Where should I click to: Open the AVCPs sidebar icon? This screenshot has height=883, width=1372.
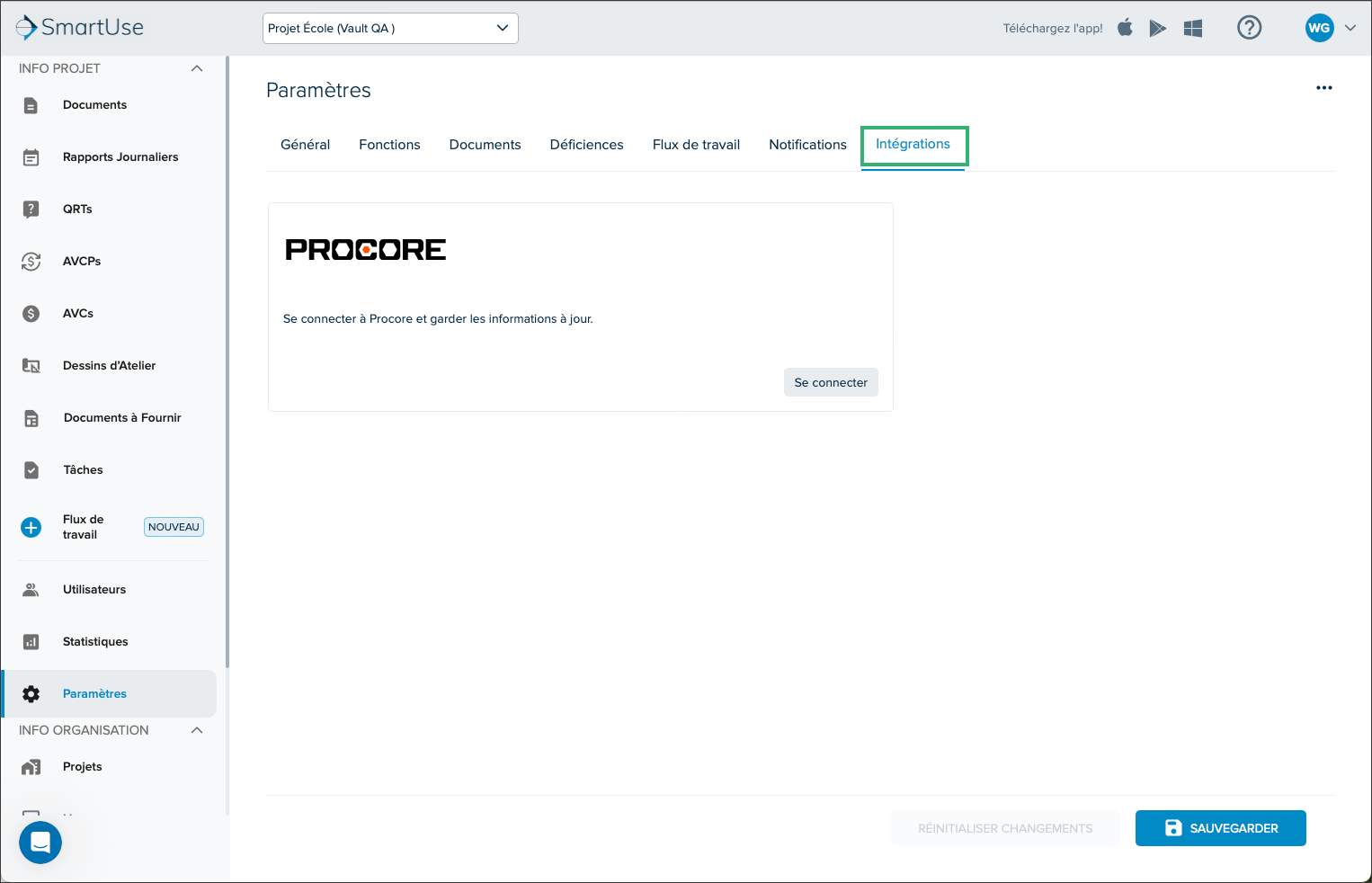click(x=31, y=262)
